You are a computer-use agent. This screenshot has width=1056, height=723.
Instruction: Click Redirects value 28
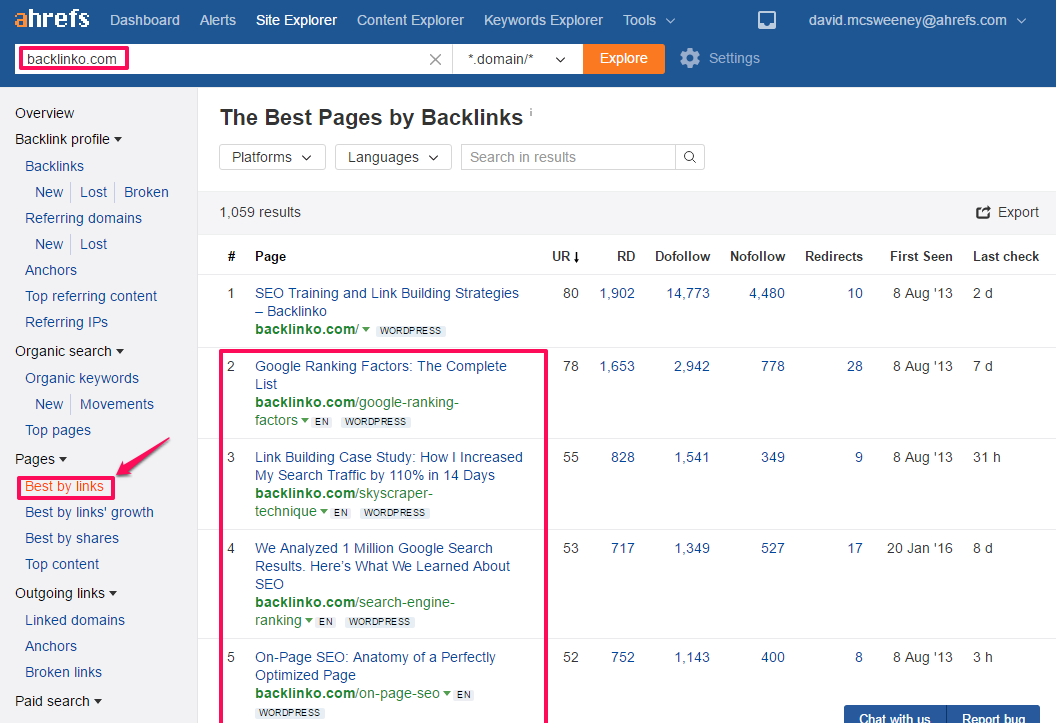click(x=855, y=366)
